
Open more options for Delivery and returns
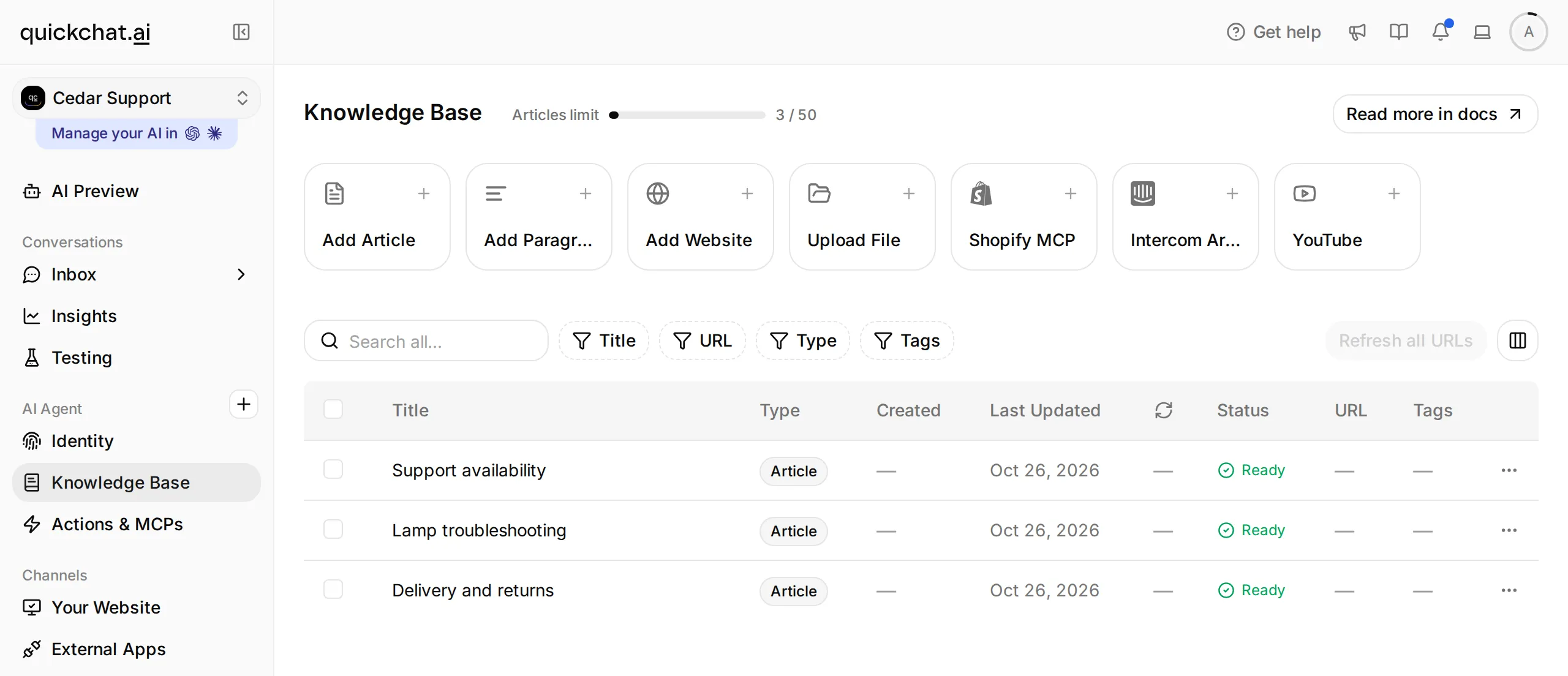[1509, 590]
